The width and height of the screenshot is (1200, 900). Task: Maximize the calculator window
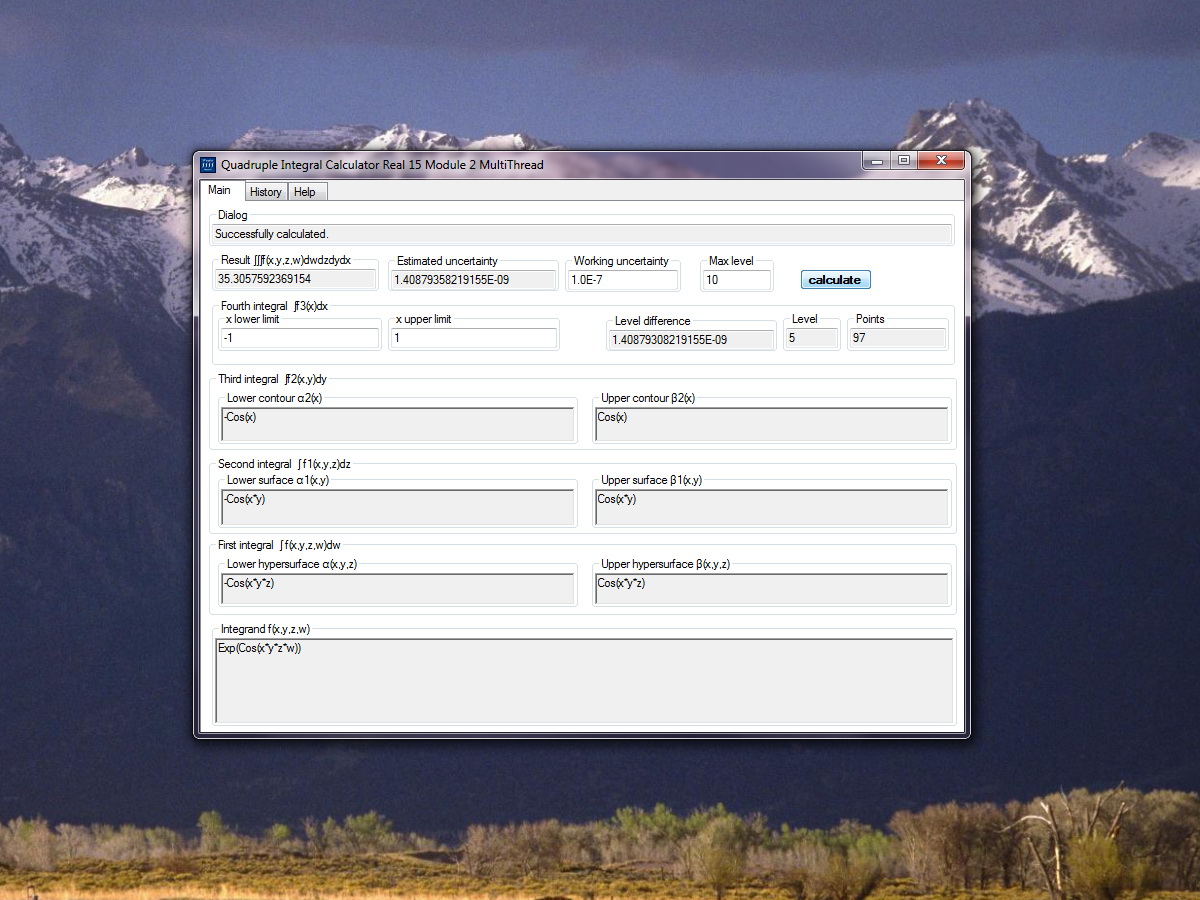pos(904,161)
